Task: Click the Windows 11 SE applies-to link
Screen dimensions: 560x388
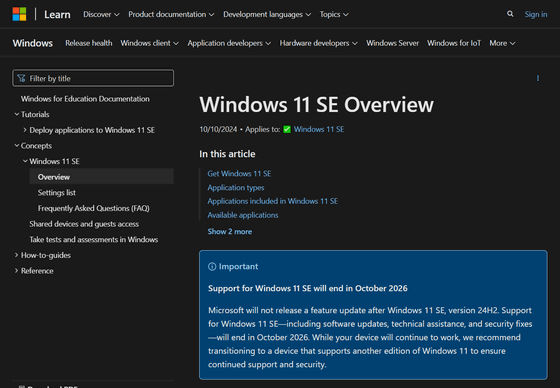Action: coord(319,129)
